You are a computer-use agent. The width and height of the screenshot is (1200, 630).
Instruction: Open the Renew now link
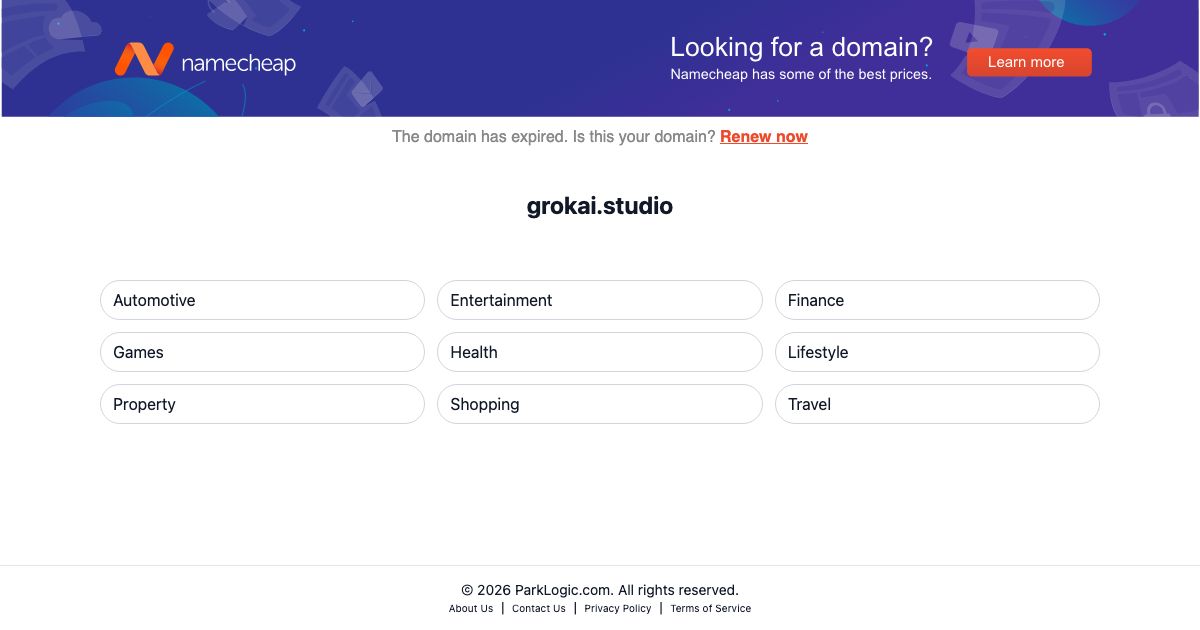pyautogui.click(x=764, y=136)
